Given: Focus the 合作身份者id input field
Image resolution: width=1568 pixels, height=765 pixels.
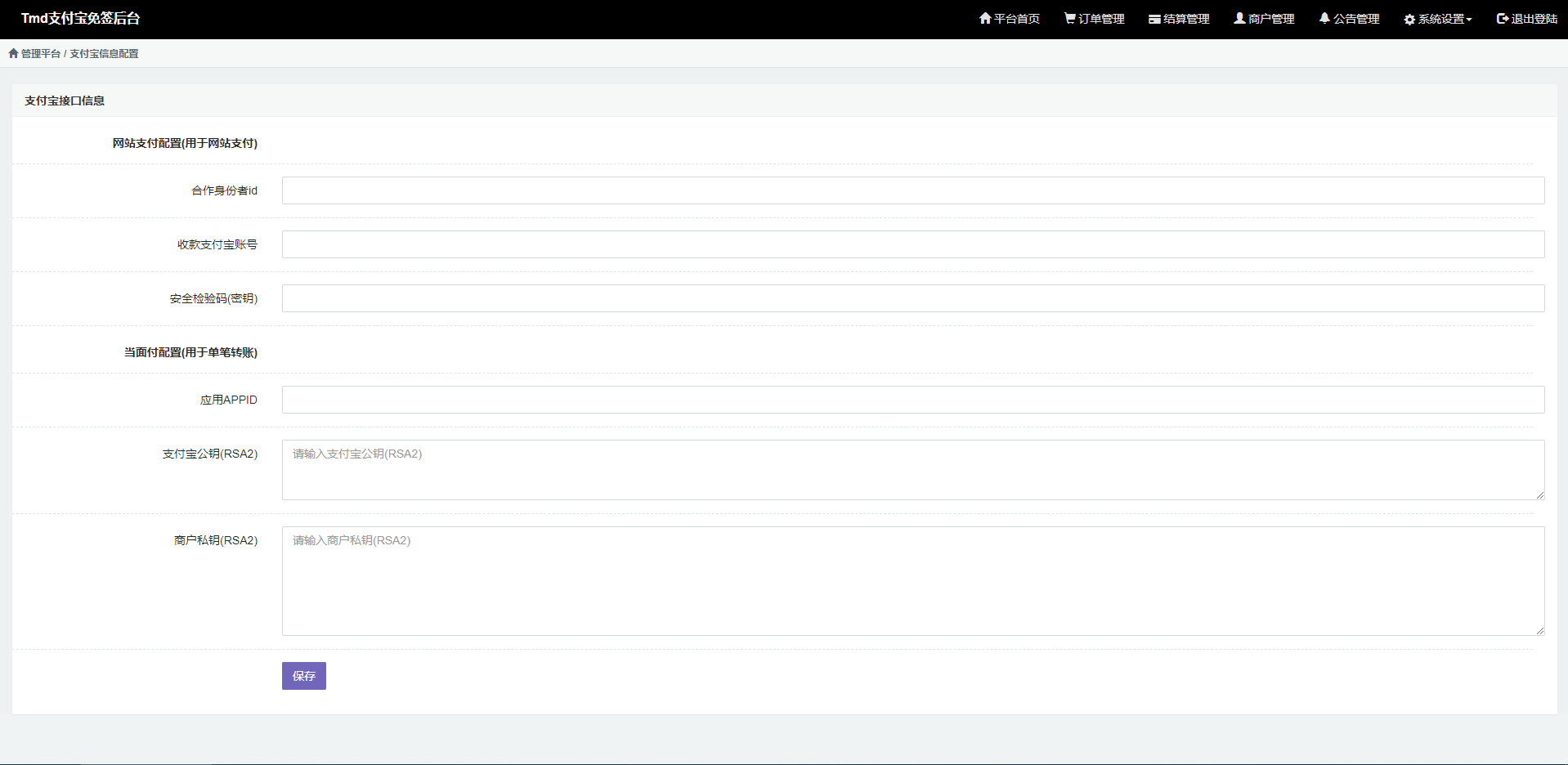Looking at the screenshot, I should [912, 190].
